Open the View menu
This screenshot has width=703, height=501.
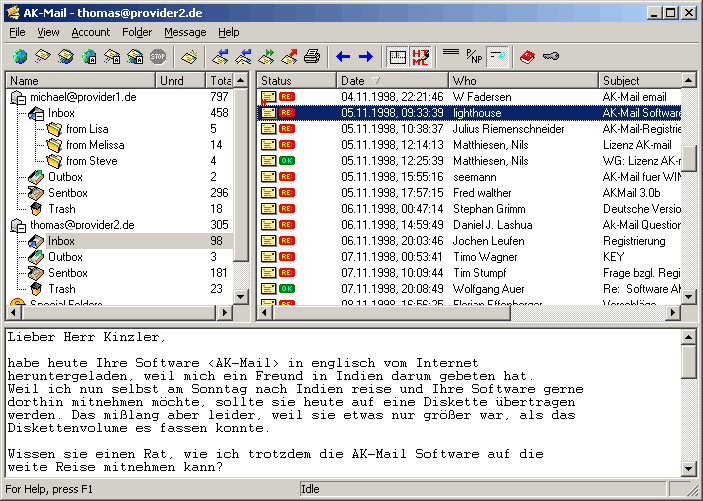tap(48, 32)
